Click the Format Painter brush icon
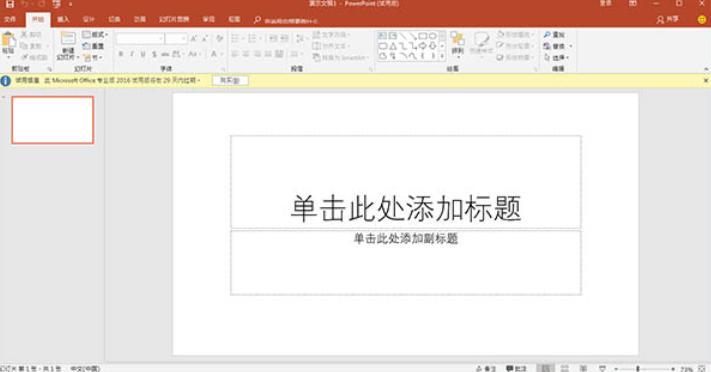711x372 pixels. (24, 57)
